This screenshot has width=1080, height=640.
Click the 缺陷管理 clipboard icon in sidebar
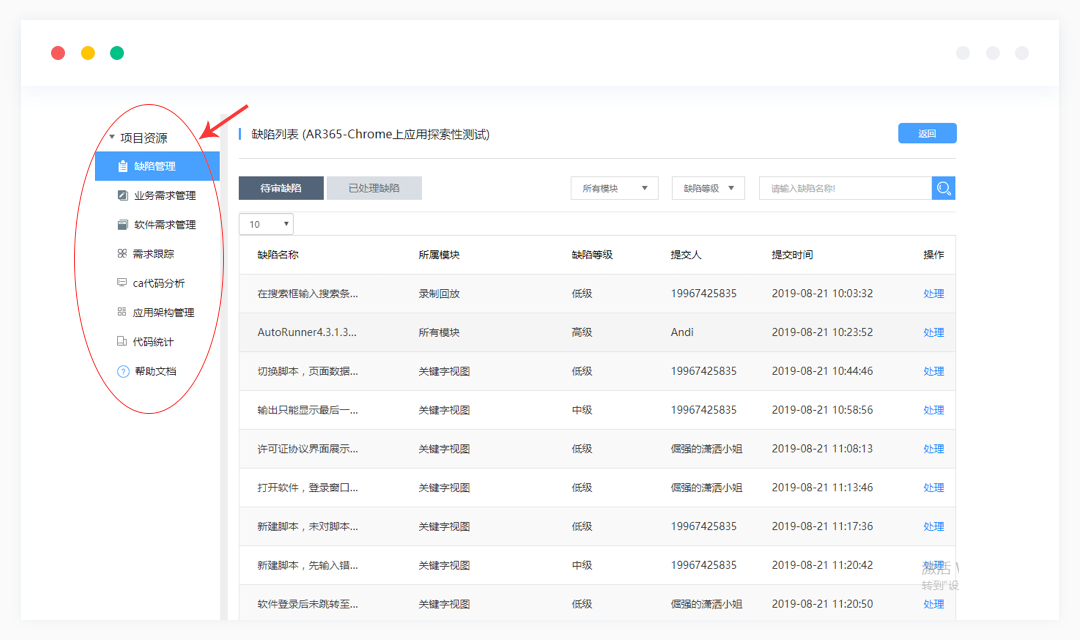(x=123, y=166)
